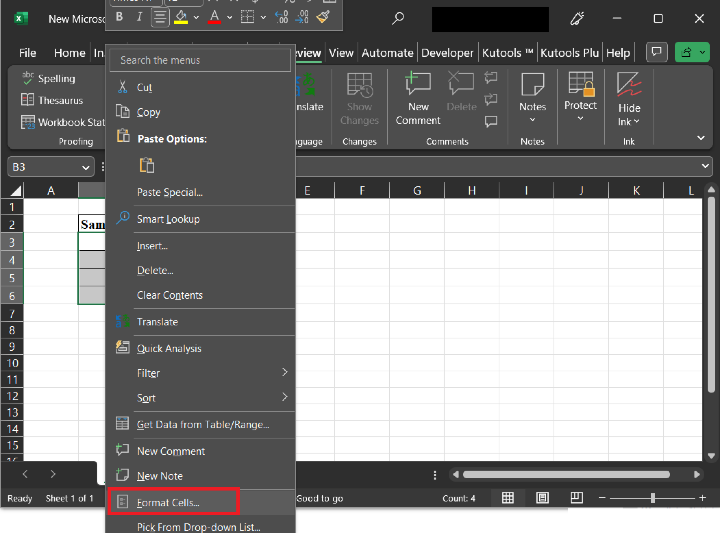Apply yellow fill color highlight icon
This screenshot has width=720, height=533.
point(181,17)
